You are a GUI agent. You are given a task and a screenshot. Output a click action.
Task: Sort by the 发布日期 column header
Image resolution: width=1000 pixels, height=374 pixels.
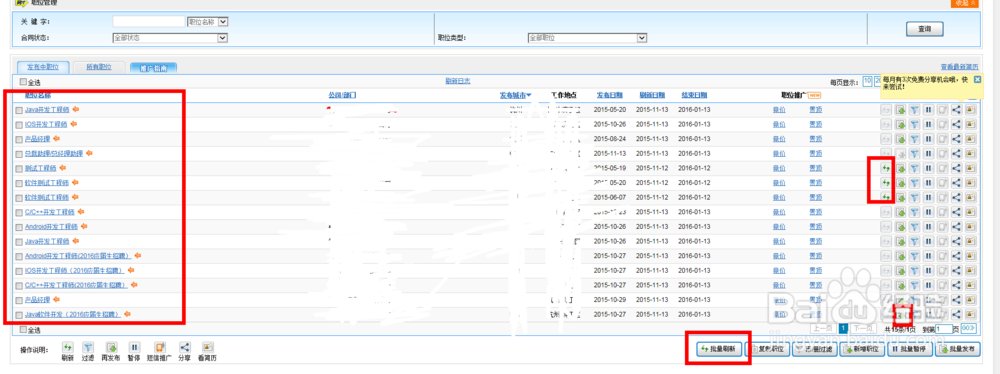click(610, 95)
